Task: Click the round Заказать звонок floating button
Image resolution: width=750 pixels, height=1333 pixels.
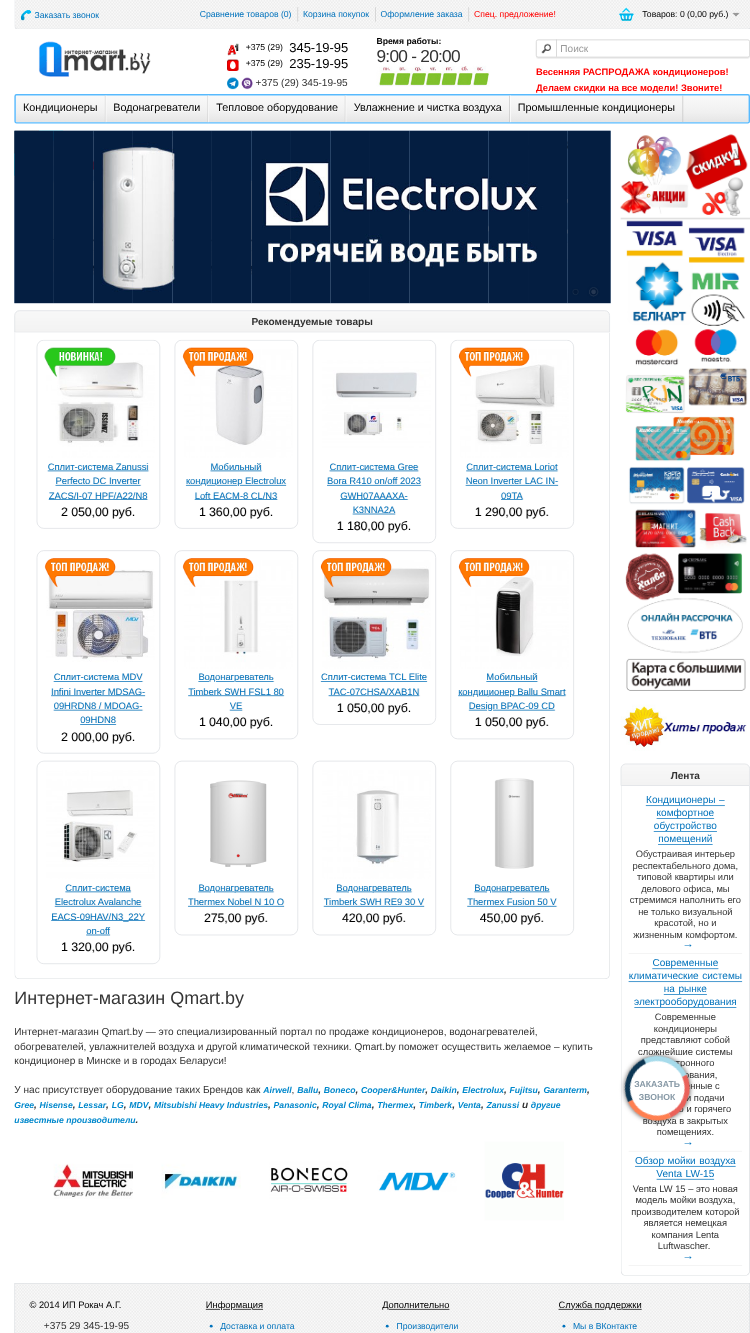Action: (657, 1089)
